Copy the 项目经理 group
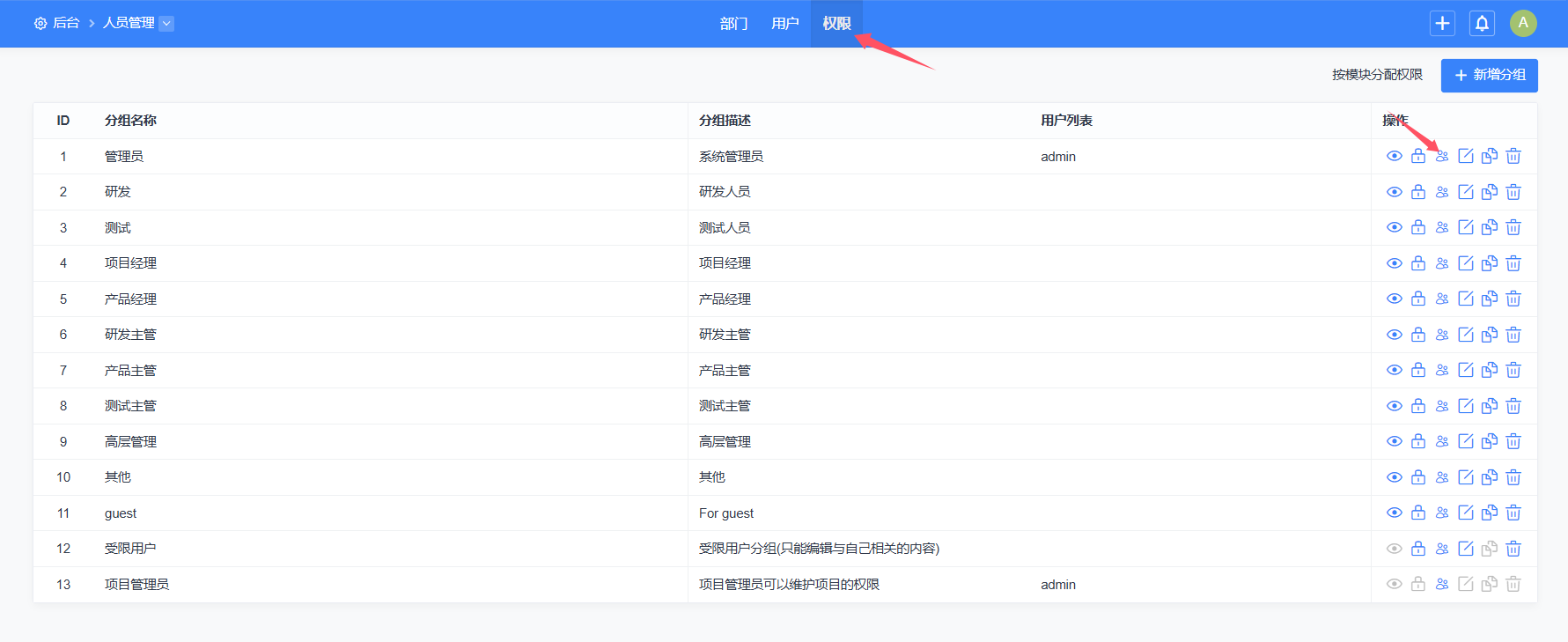Viewport: 1568px width, 642px height. point(1490,263)
